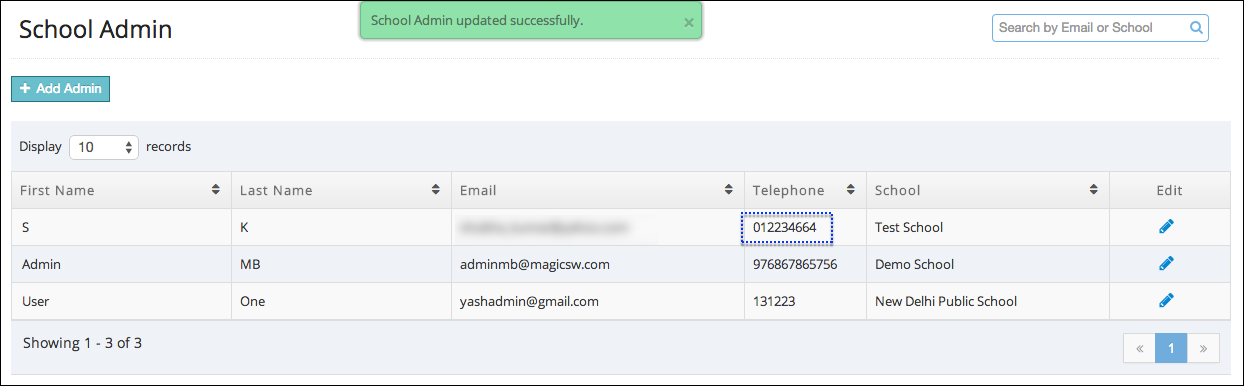Edit the Demo School admin row
This screenshot has height=386, width=1244.
[1166, 264]
